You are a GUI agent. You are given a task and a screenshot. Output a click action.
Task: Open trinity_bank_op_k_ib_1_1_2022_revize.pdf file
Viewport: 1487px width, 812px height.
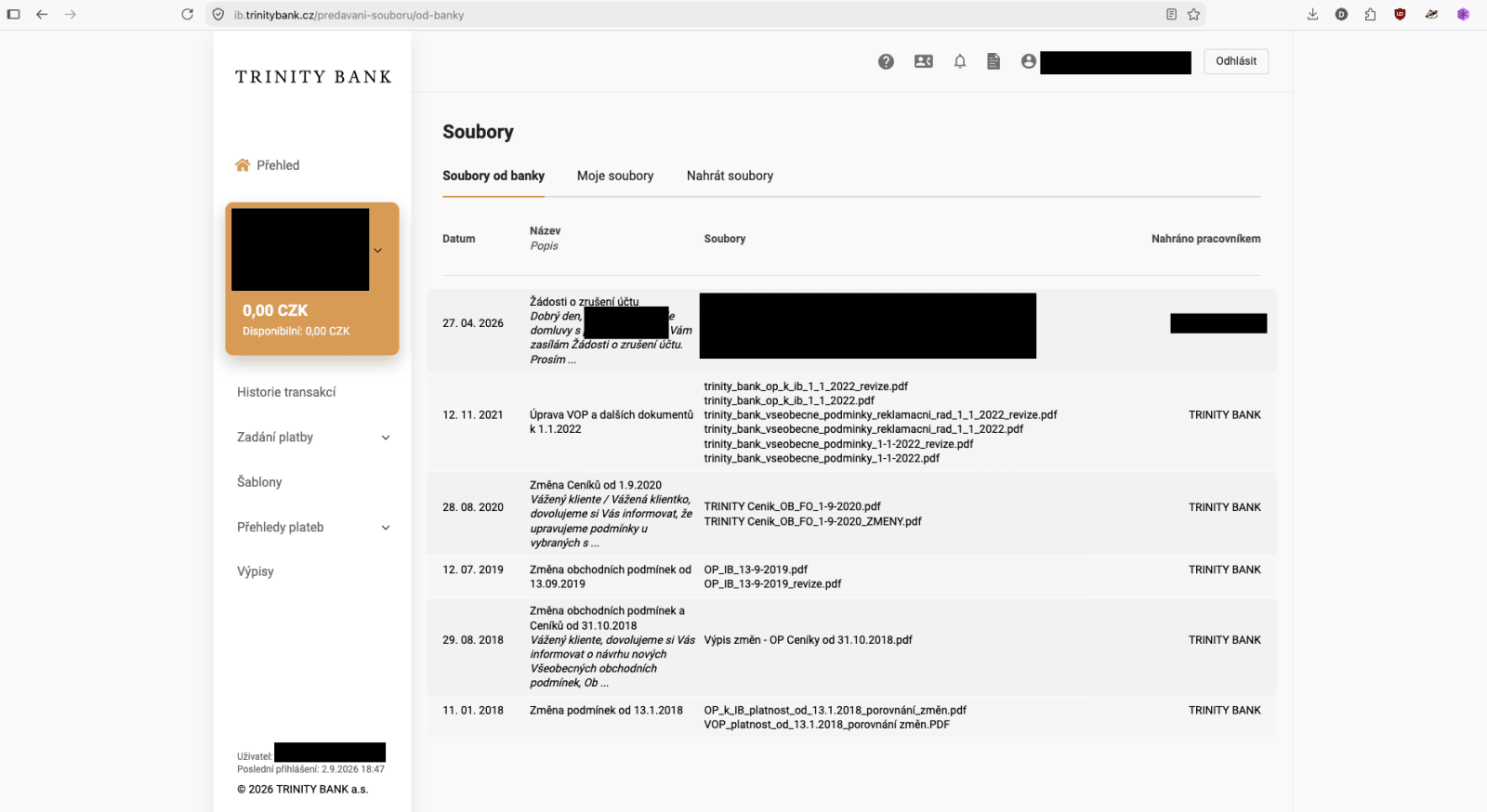806,386
